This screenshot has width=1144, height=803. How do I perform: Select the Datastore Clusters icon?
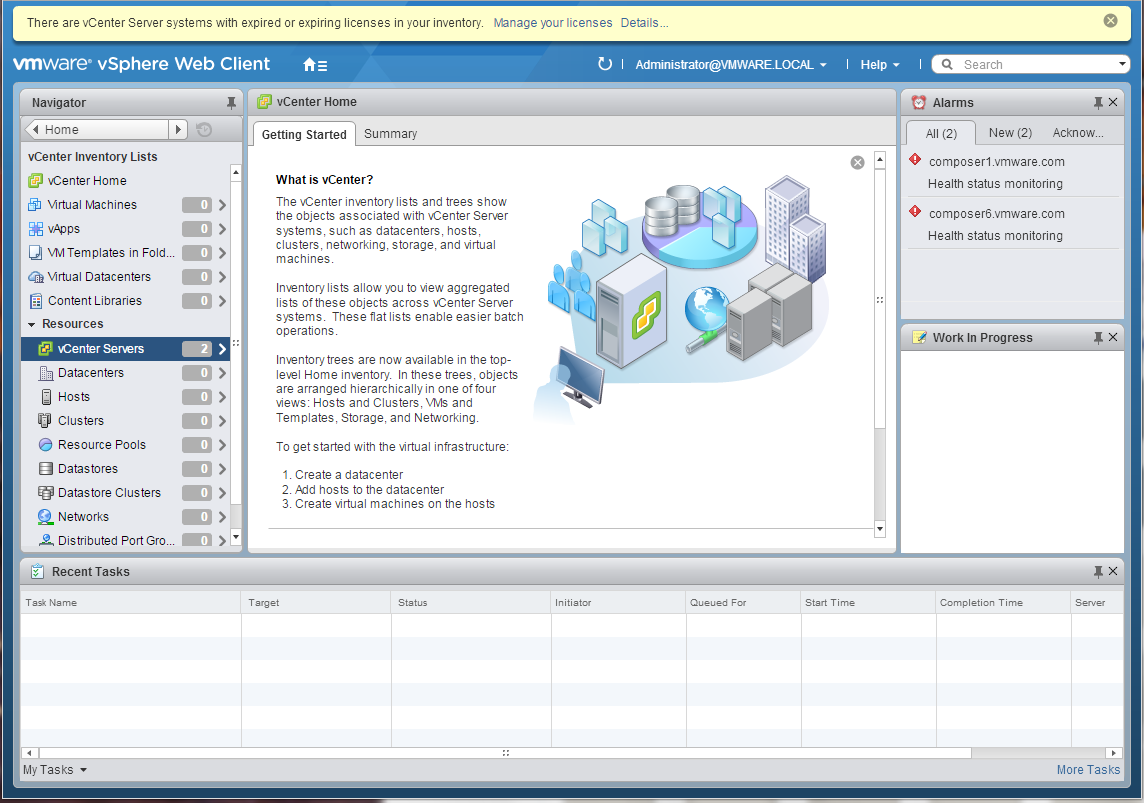(x=45, y=493)
